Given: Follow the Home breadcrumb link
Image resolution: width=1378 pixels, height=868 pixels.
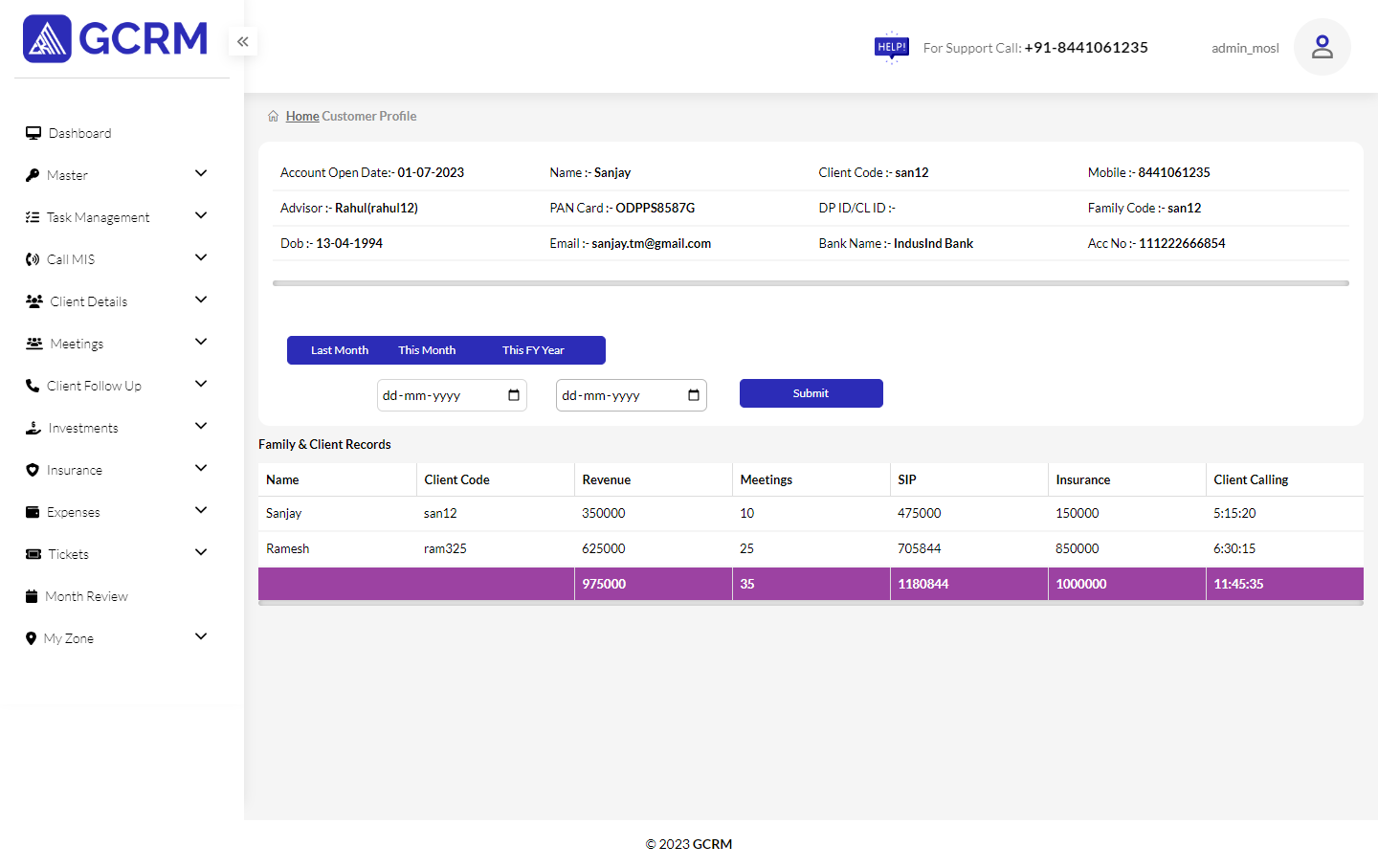Looking at the screenshot, I should point(302,116).
